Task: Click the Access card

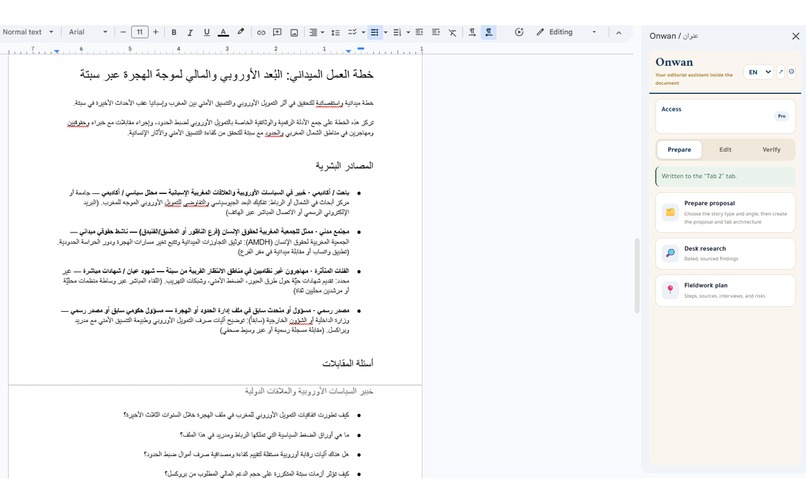Action: coord(725,116)
